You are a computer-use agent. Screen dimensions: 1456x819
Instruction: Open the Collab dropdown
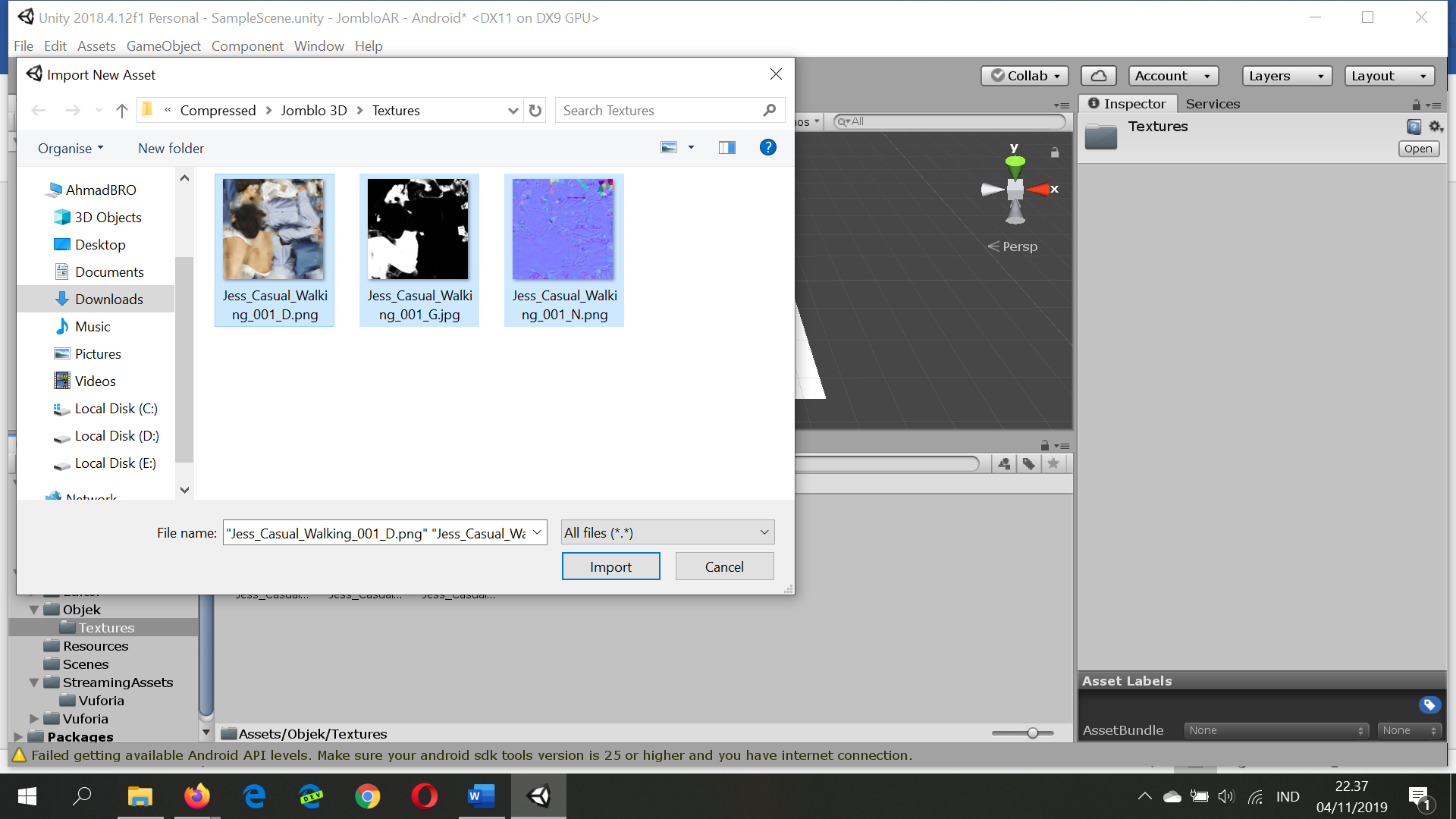click(1025, 76)
